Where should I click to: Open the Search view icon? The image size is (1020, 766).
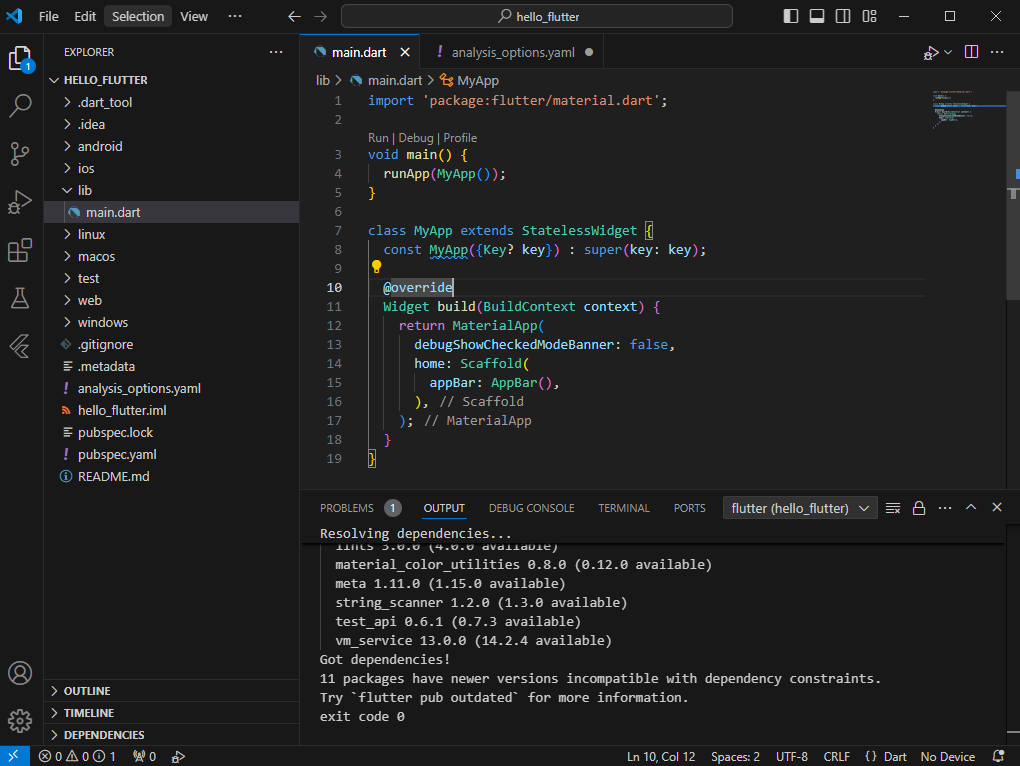pyautogui.click(x=20, y=105)
